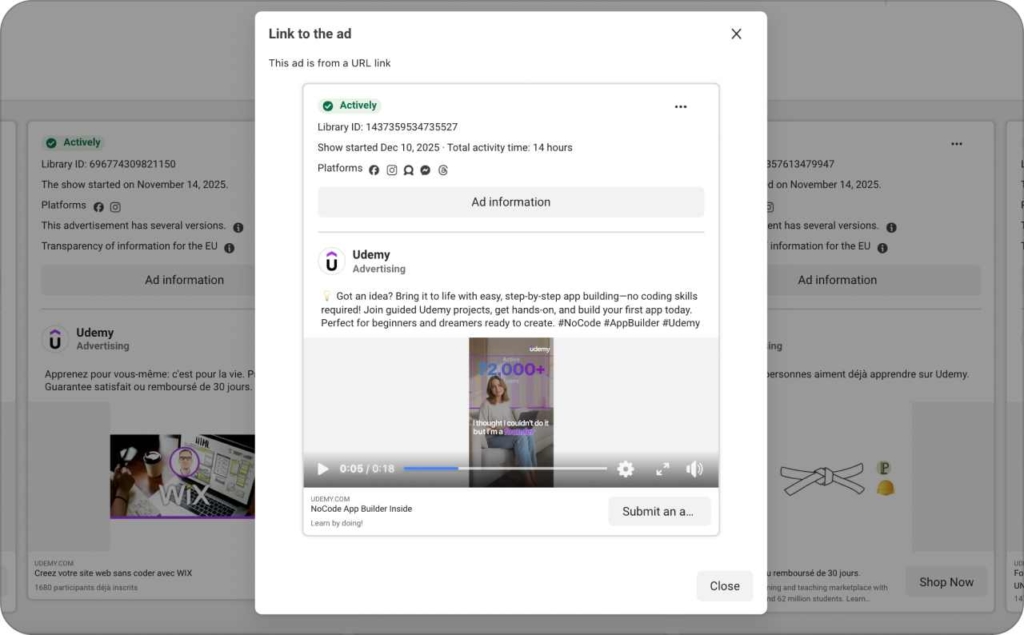The width and height of the screenshot is (1024, 635).
Task: Select the Threads platform icon
Action: pos(442,169)
